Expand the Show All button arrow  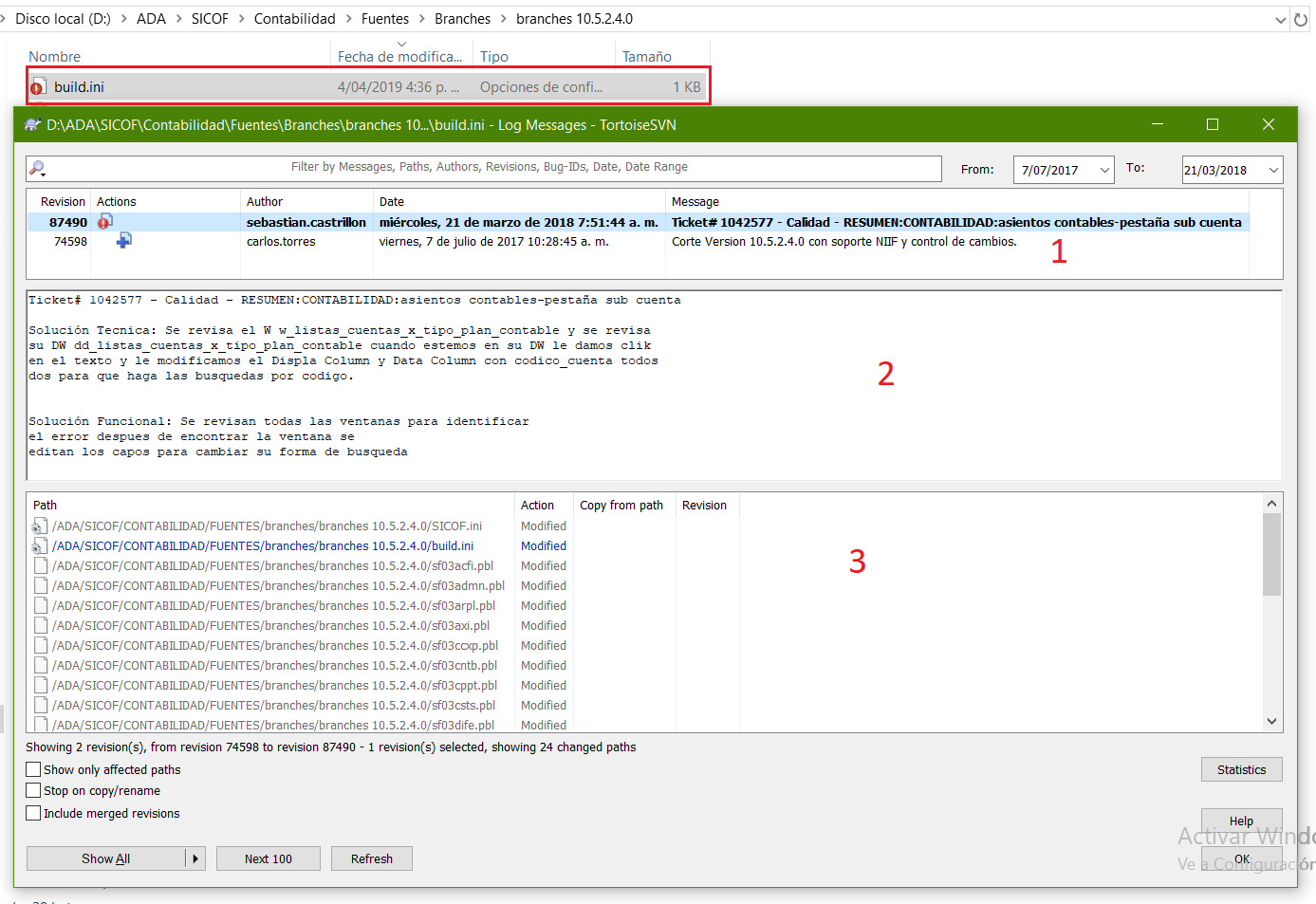[195, 858]
